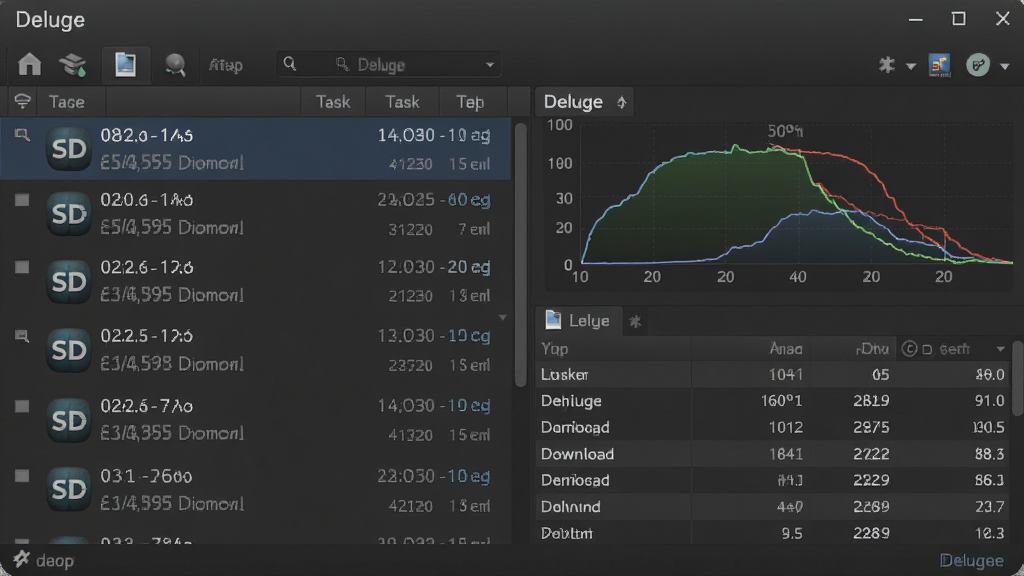The width and height of the screenshot is (1024, 576).
Task: Click asterisk tab beside Lelye
Action: [x=635, y=321]
